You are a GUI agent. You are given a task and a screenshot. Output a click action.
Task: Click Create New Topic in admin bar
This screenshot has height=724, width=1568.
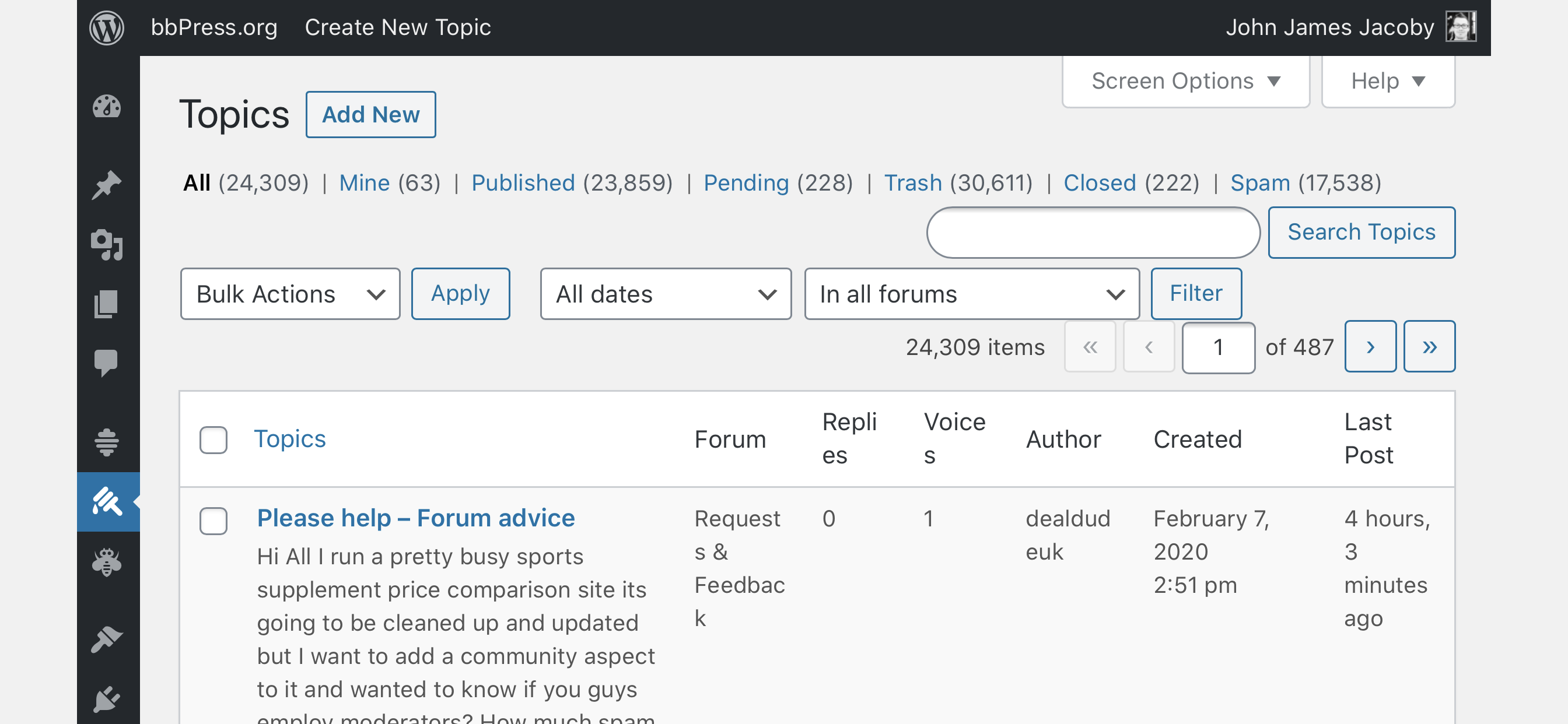coord(398,27)
